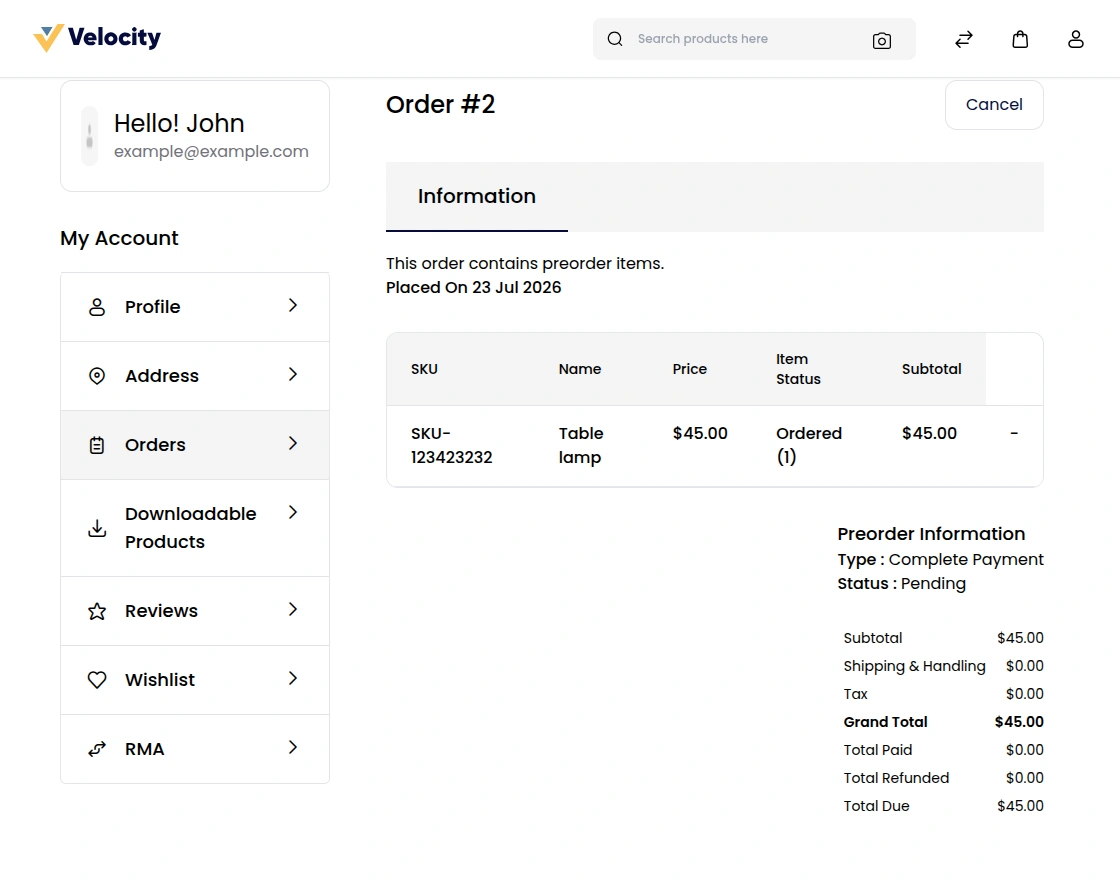
Task: Expand the RMA chevron arrow
Action: tap(293, 747)
